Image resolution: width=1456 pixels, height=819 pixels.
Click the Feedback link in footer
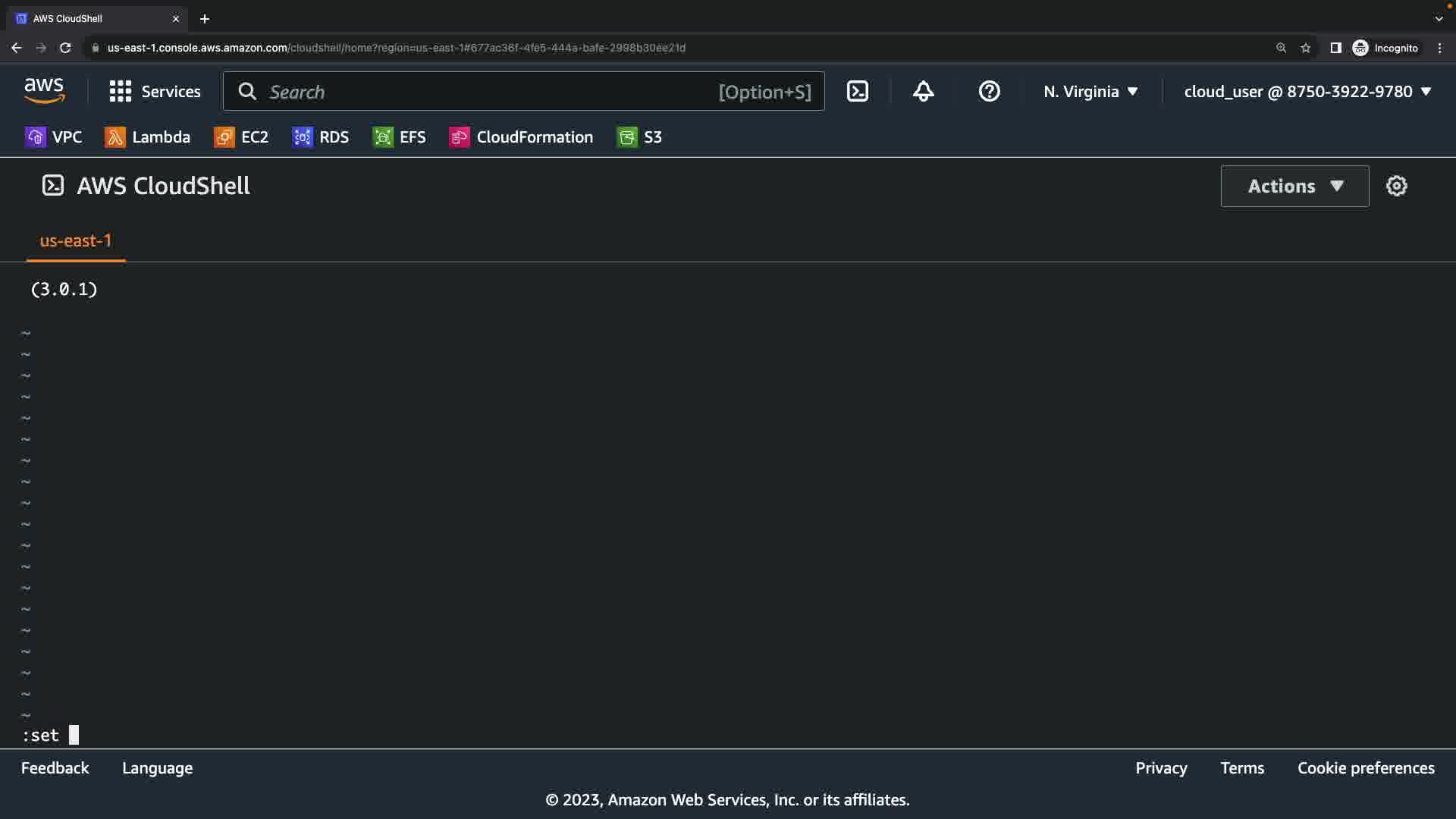tap(55, 768)
